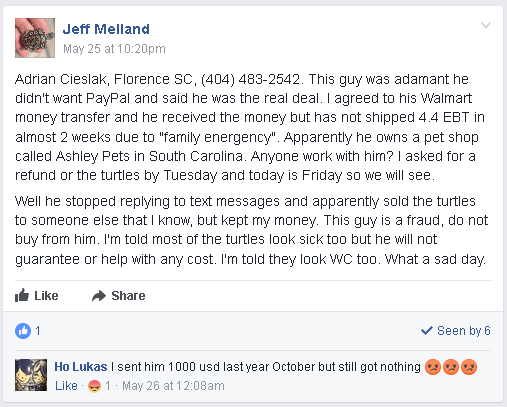
Task: Click the thumbs-up icon beside Like
Action: [x=22, y=295]
